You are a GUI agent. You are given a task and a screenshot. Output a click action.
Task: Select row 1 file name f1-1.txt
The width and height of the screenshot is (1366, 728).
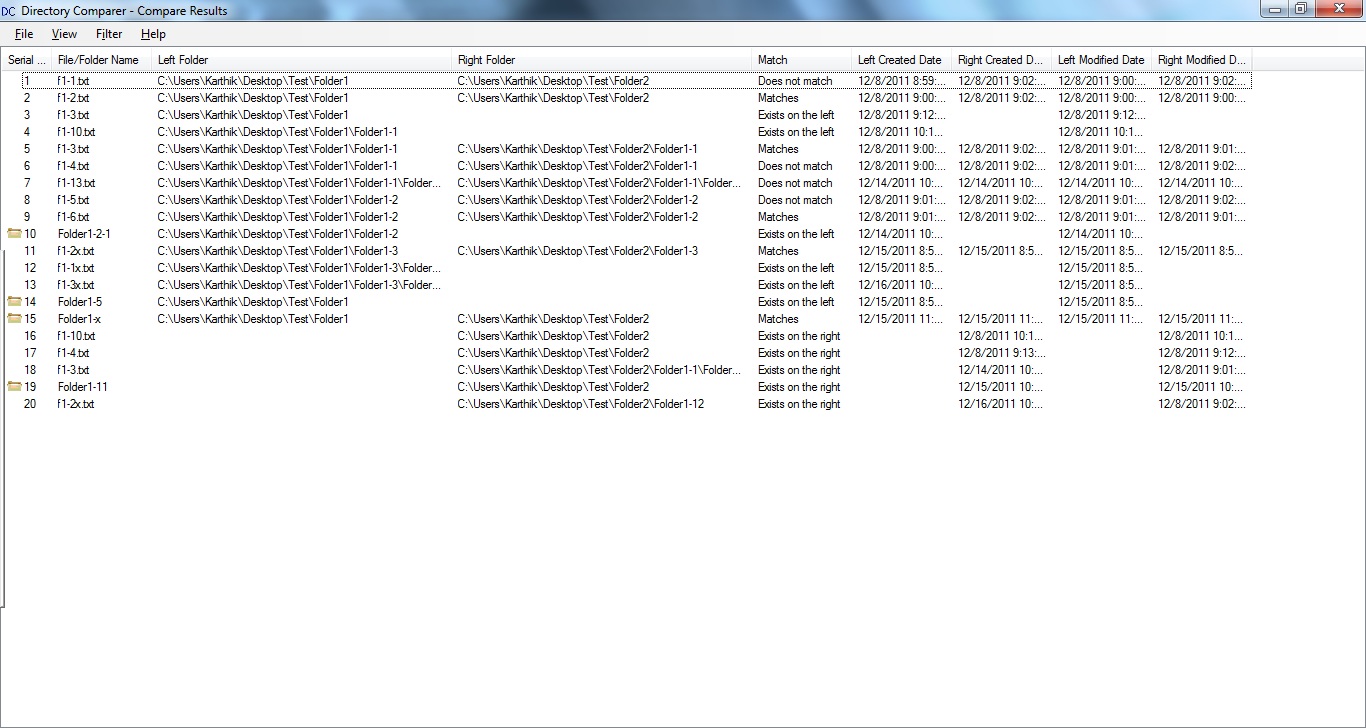pos(73,81)
